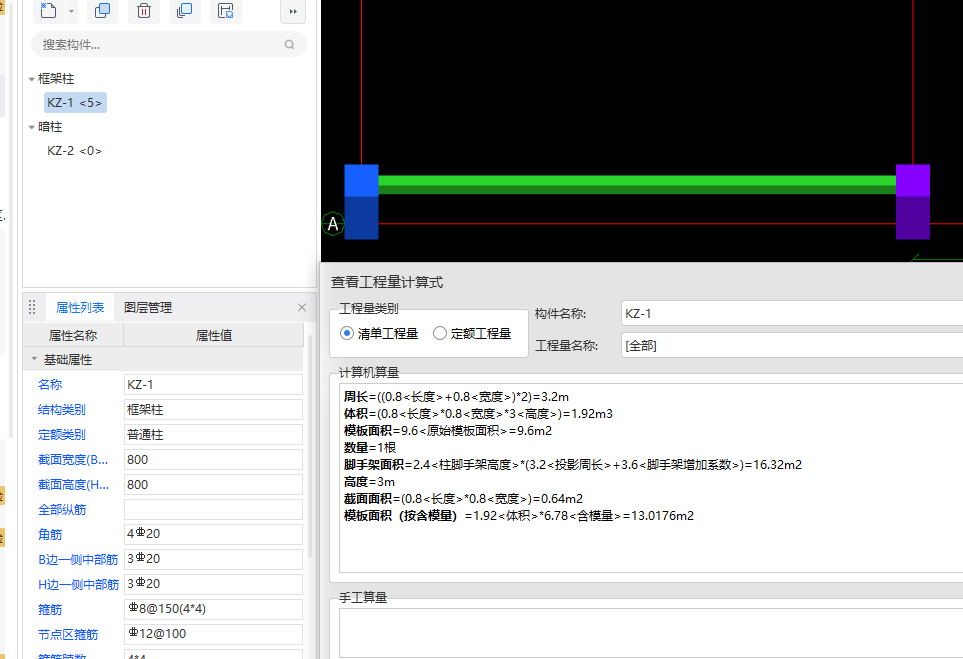This screenshot has width=963, height=659.
Task: Click the save component archive icon
Action: 225,10
